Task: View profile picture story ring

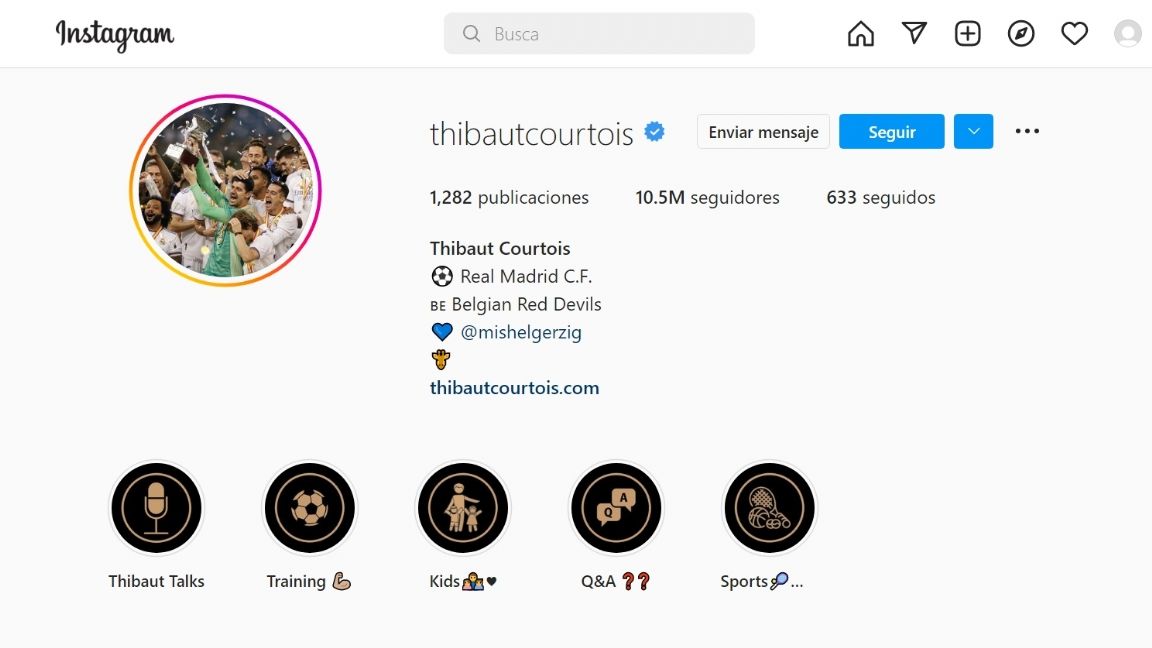Action: click(226, 190)
